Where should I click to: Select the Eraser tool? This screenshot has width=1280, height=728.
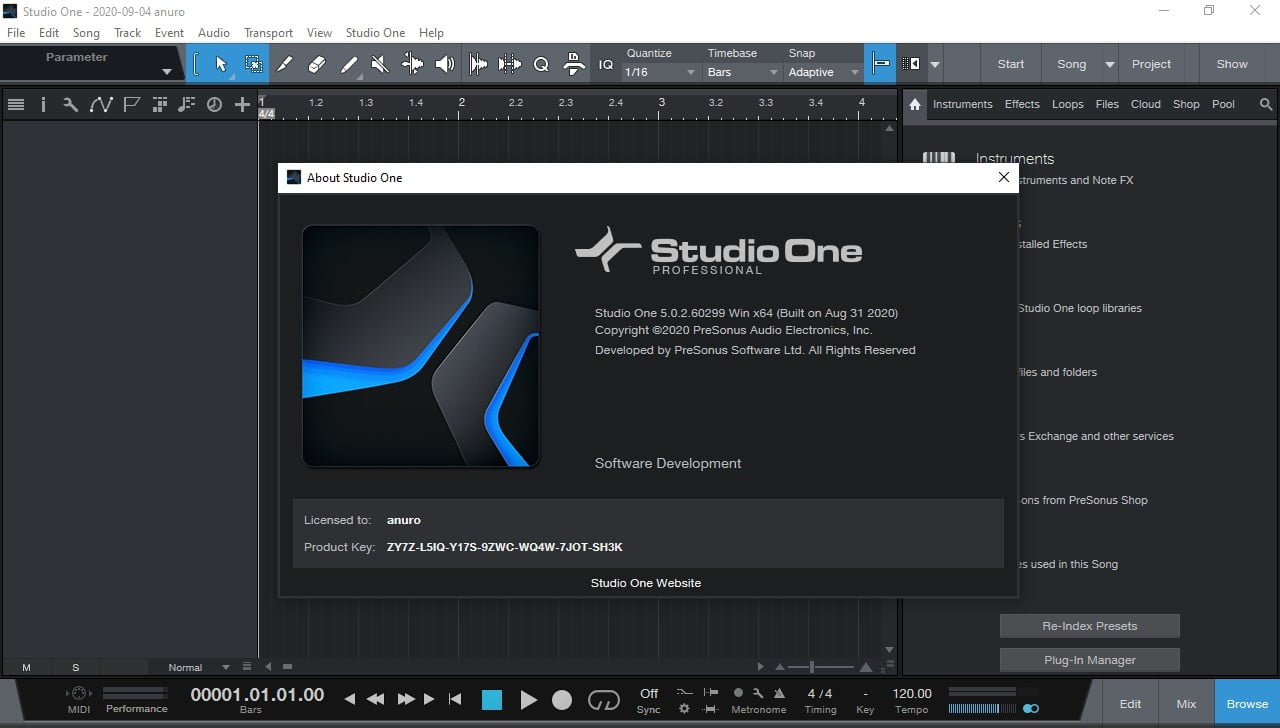(x=317, y=64)
